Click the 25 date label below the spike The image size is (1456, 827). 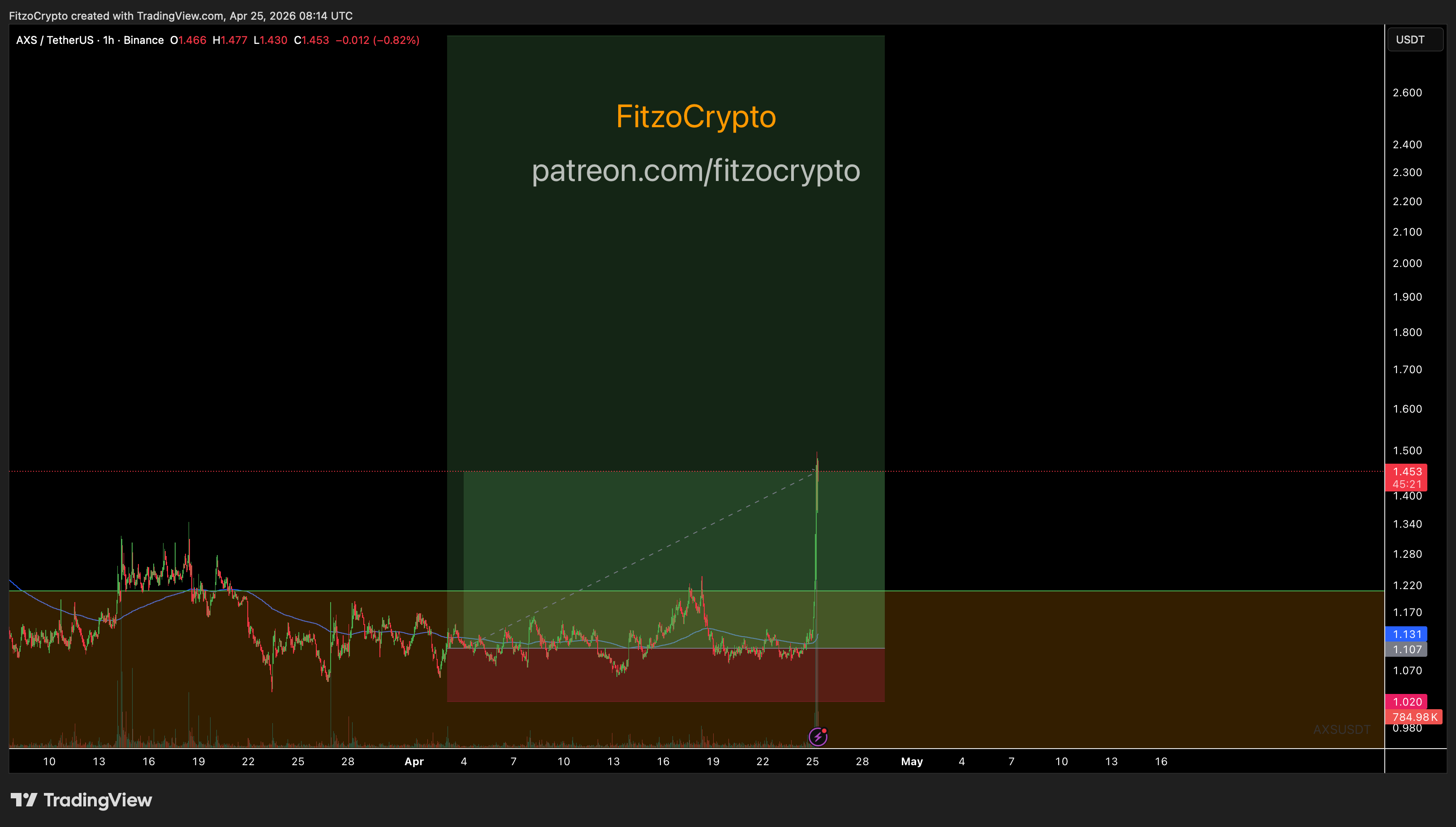813,761
